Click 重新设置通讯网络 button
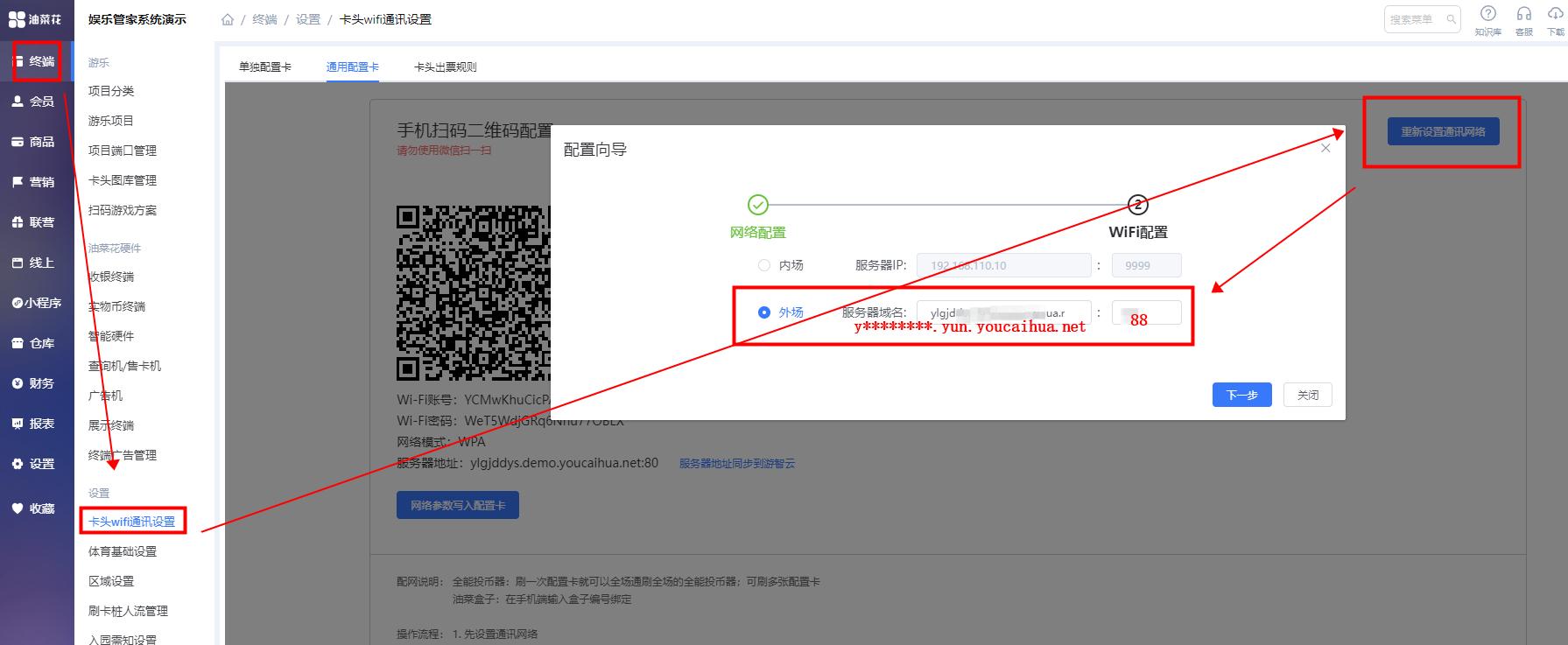1568x645 pixels. [1444, 131]
